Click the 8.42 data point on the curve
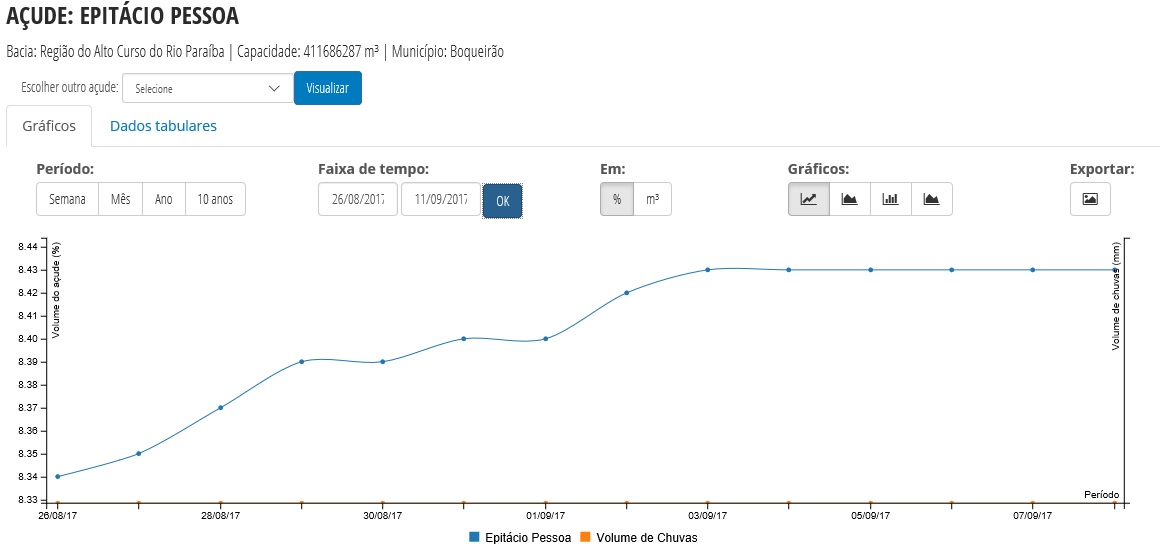 point(627,292)
